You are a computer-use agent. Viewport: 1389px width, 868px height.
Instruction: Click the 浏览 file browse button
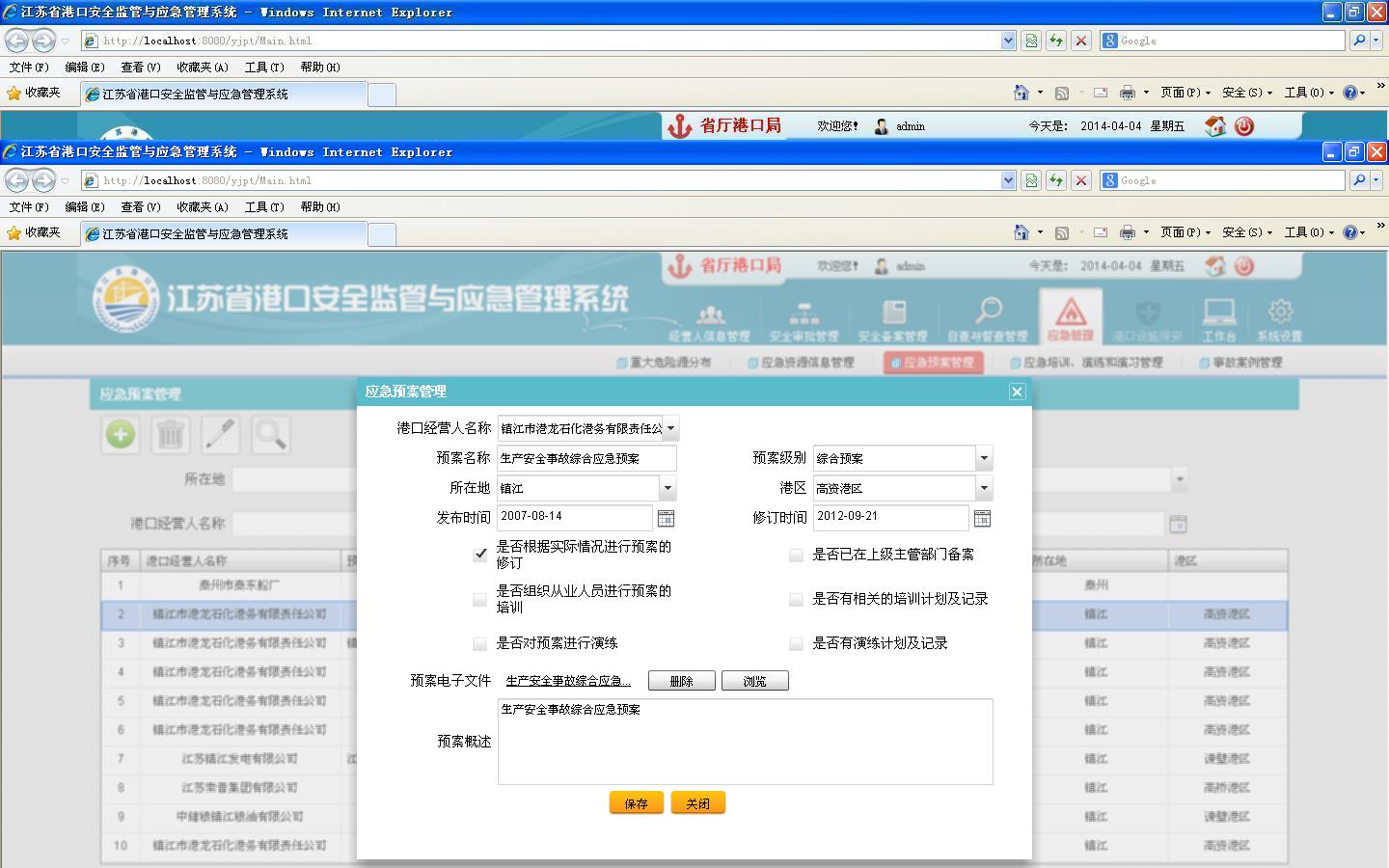click(754, 681)
